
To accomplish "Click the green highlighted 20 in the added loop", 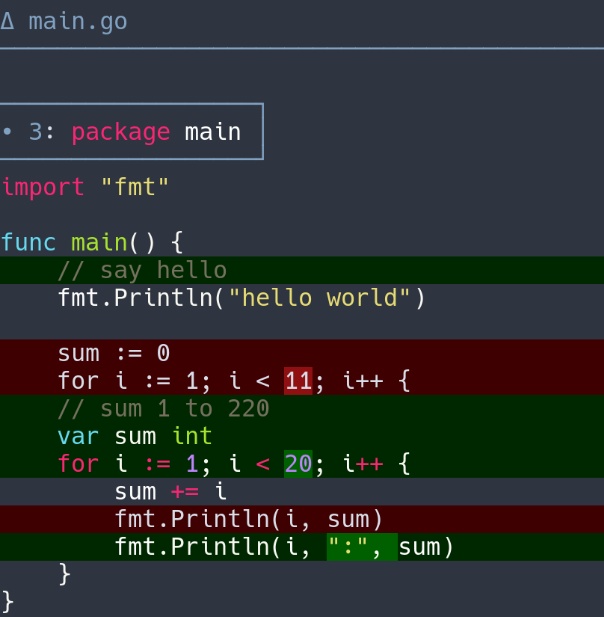I will point(298,464).
